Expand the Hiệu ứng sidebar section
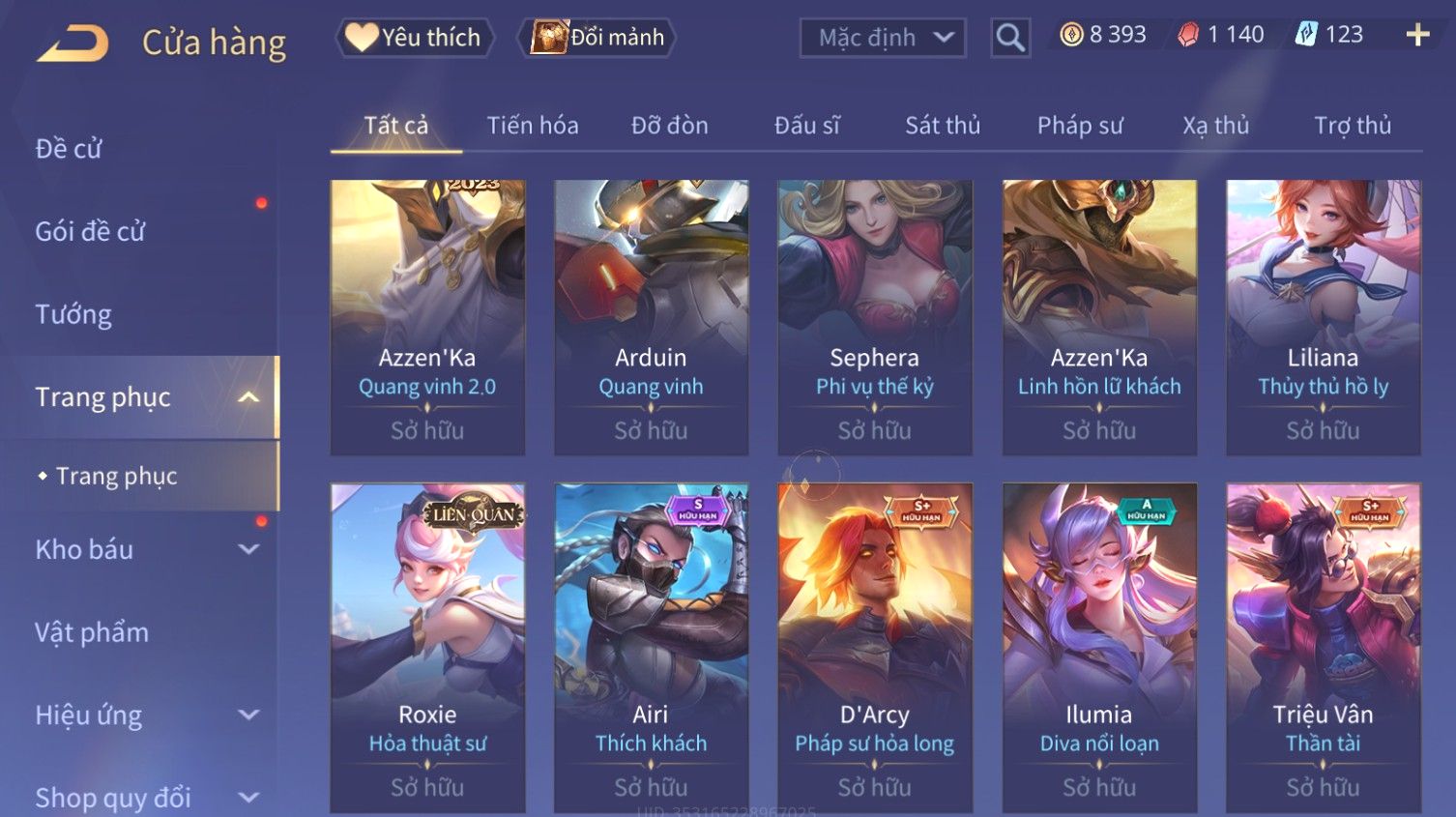Screen dimensions: 1456x817 pyautogui.click(x=248, y=715)
